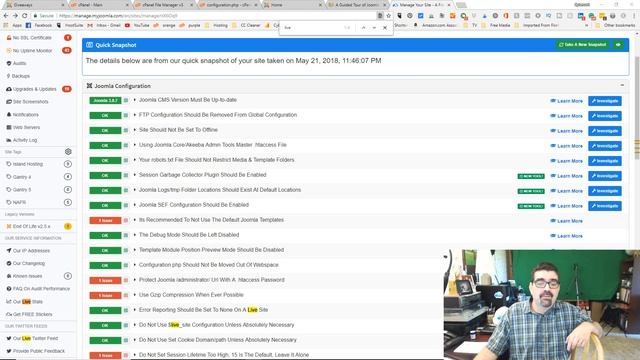Bookmark this page with star icon
The height and width of the screenshot is (360, 640).
[389, 16]
